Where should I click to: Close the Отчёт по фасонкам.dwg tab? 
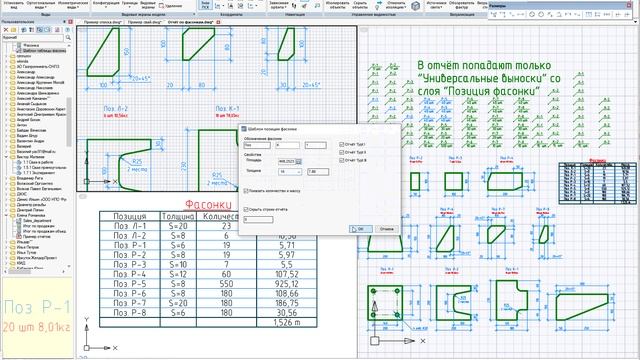click(218, 22)
